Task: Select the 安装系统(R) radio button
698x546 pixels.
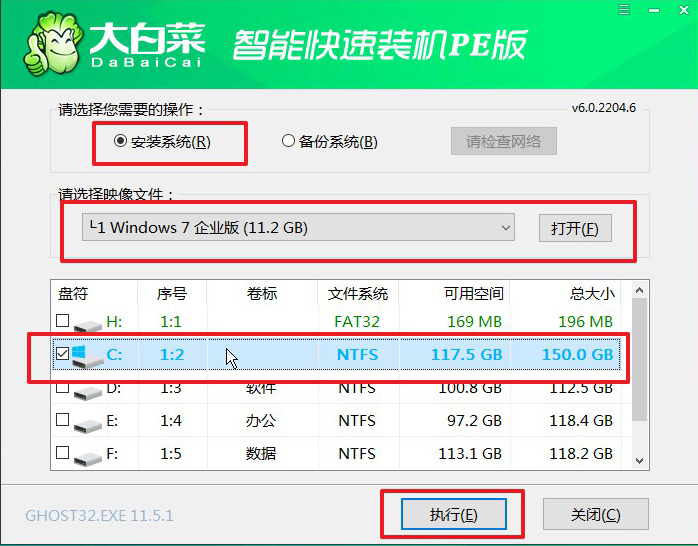Action: pyautogui.click(x=121, y=142)
